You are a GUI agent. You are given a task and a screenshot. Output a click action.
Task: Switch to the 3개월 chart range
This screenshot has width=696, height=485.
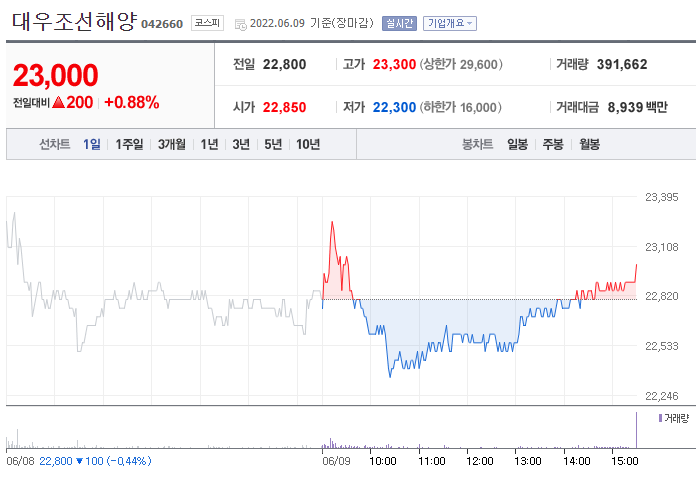tap(172, 144)
